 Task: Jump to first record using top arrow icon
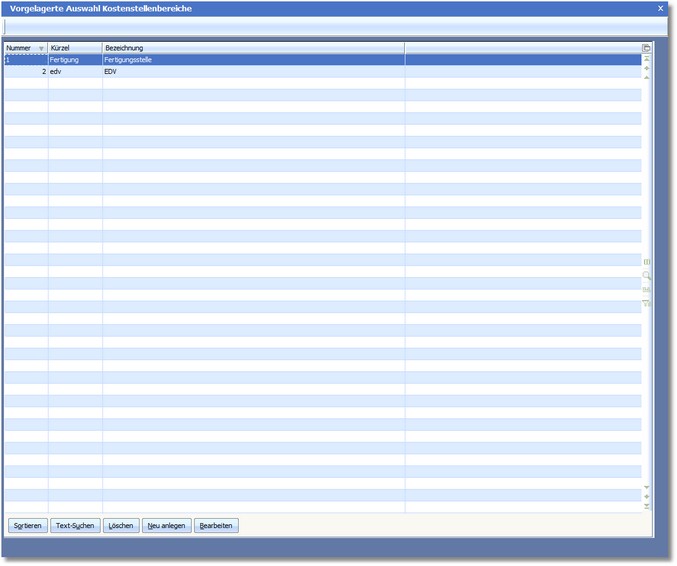click(646, 59)
